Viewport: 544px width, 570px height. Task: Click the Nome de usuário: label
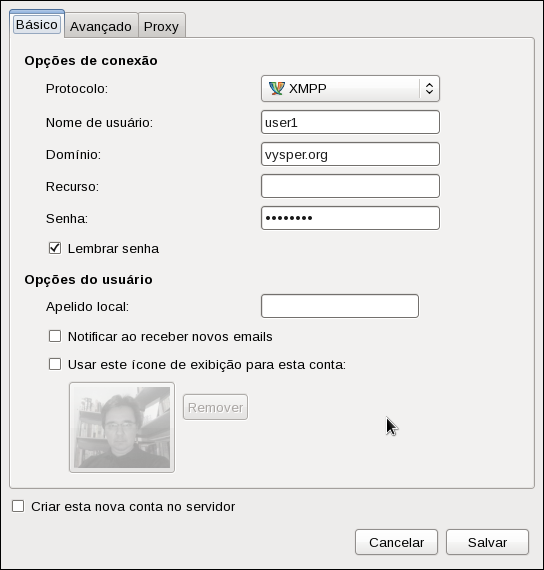point(99,123)
